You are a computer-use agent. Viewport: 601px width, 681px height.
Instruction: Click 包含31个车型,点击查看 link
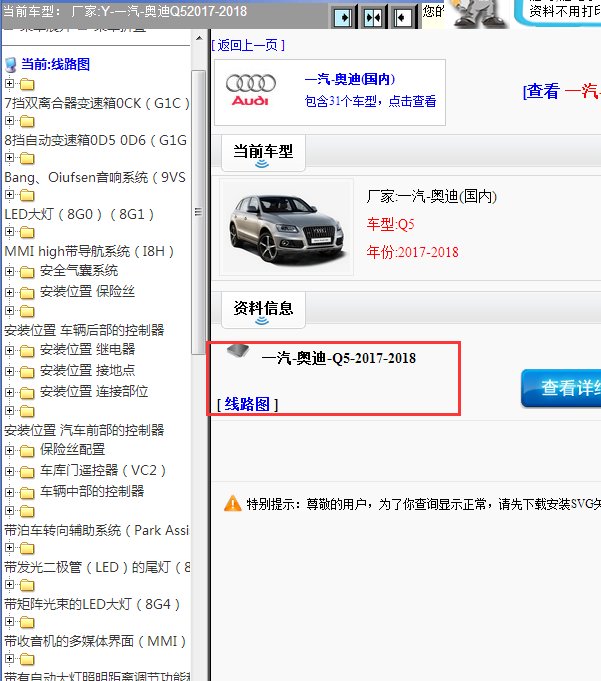coord(370,101)
